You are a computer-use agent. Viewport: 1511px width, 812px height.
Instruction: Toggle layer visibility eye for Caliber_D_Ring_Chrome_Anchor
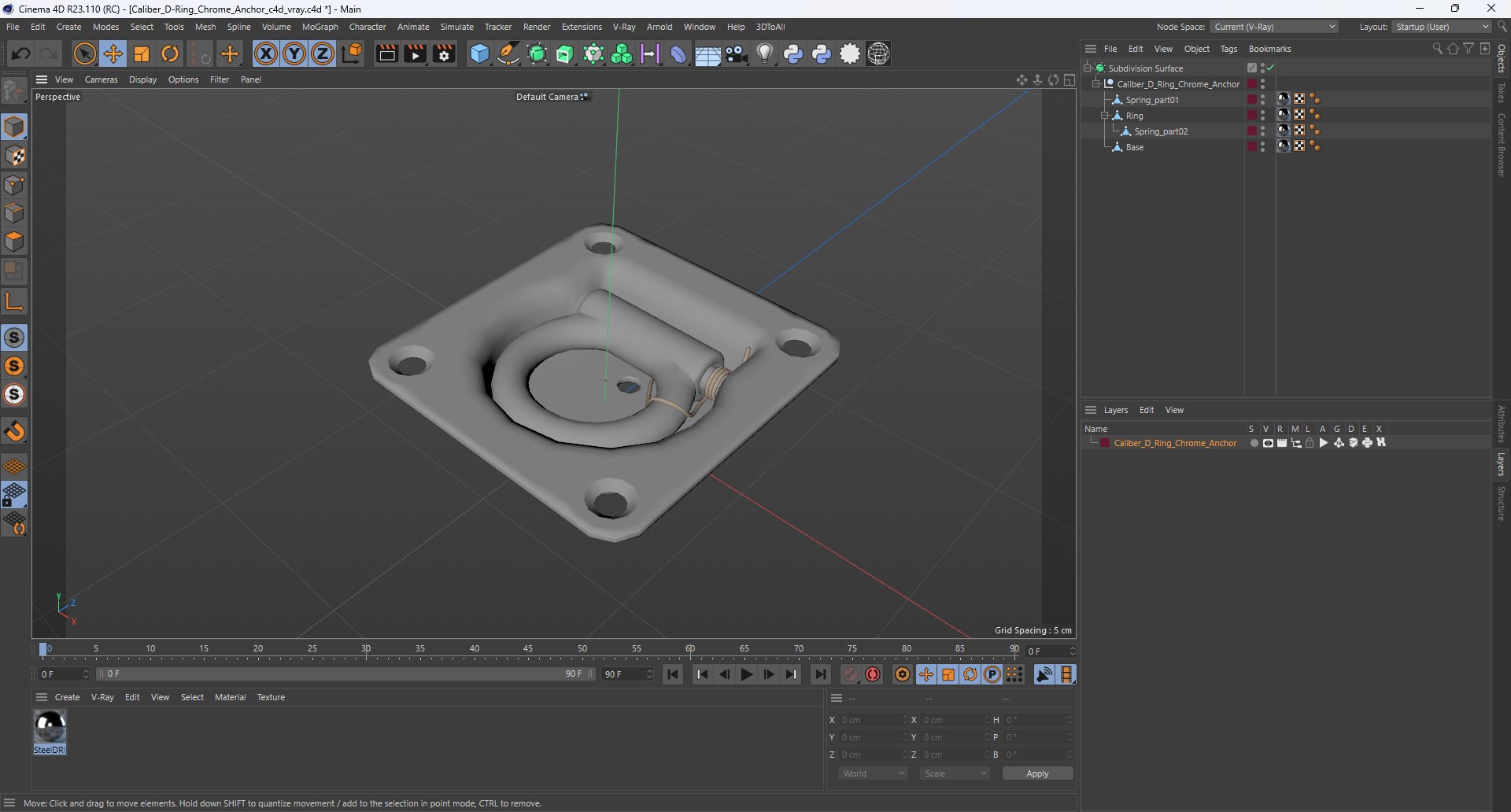pos(1268,443)
